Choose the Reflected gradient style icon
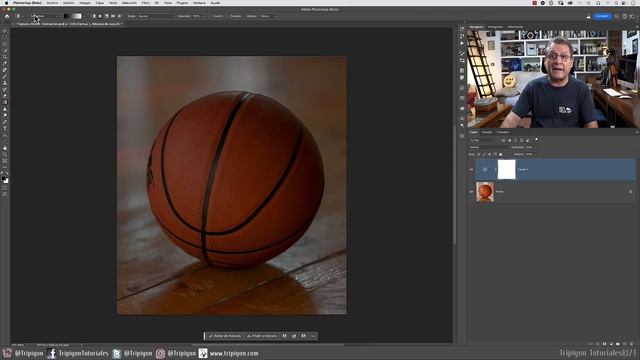This screenshot has width=640, height=360. pos(113,16)
